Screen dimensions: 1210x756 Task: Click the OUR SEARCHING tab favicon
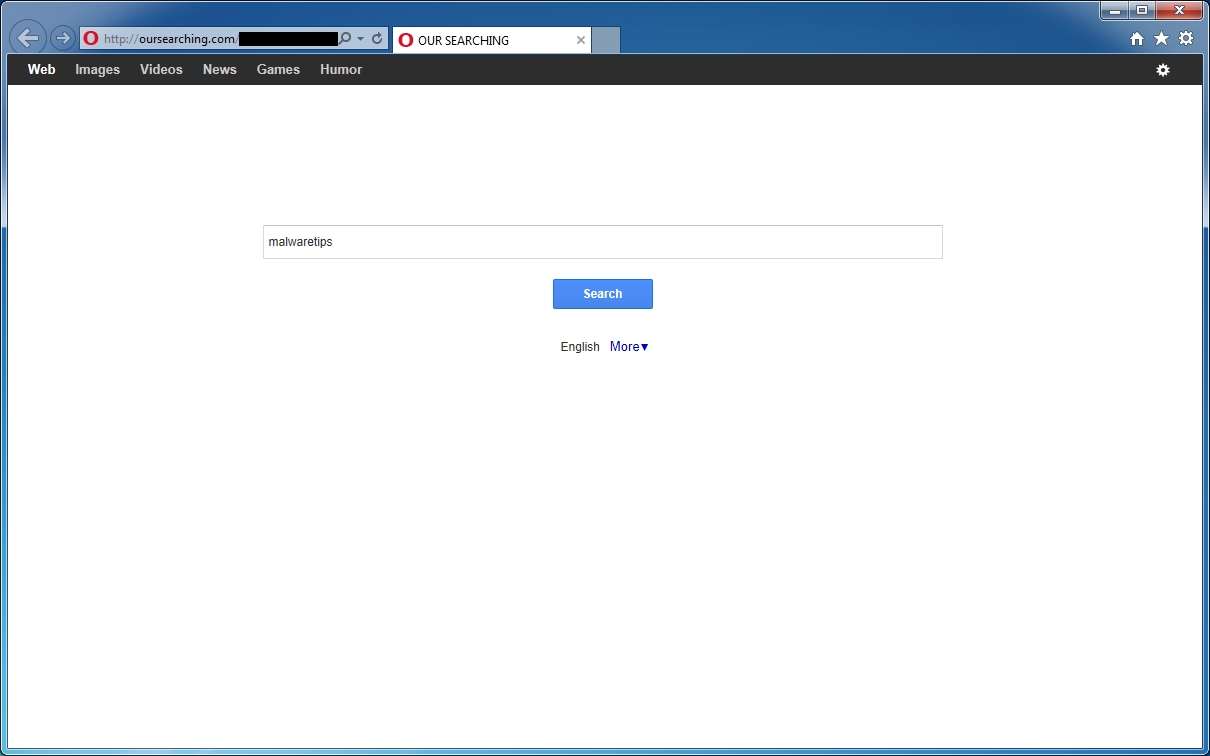coord(406,40)
